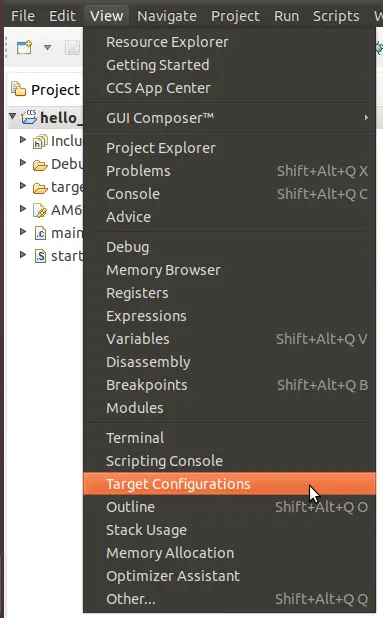
Task: Open the Terminal view
Action: [x=229, y=438]
